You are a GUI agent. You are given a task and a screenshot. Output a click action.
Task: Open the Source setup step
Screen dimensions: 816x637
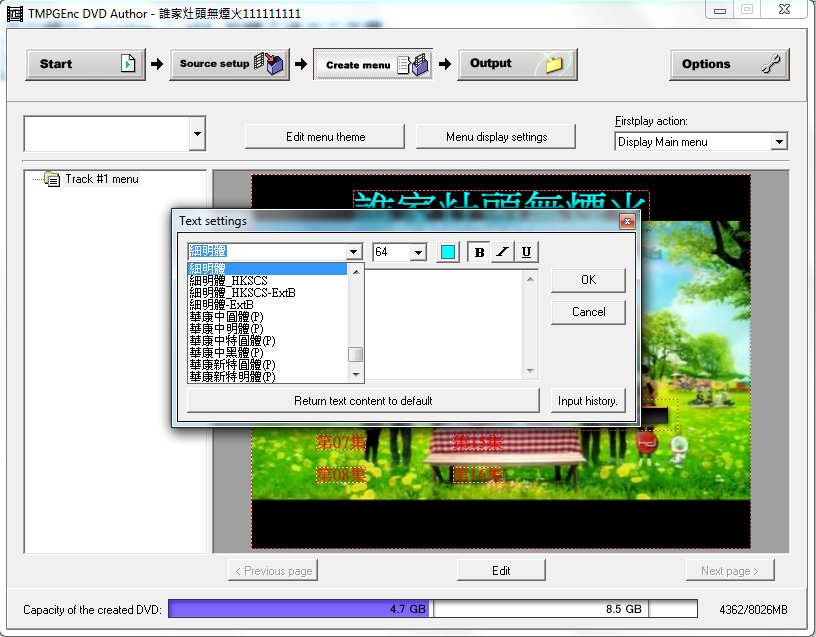tap(230, 64)
